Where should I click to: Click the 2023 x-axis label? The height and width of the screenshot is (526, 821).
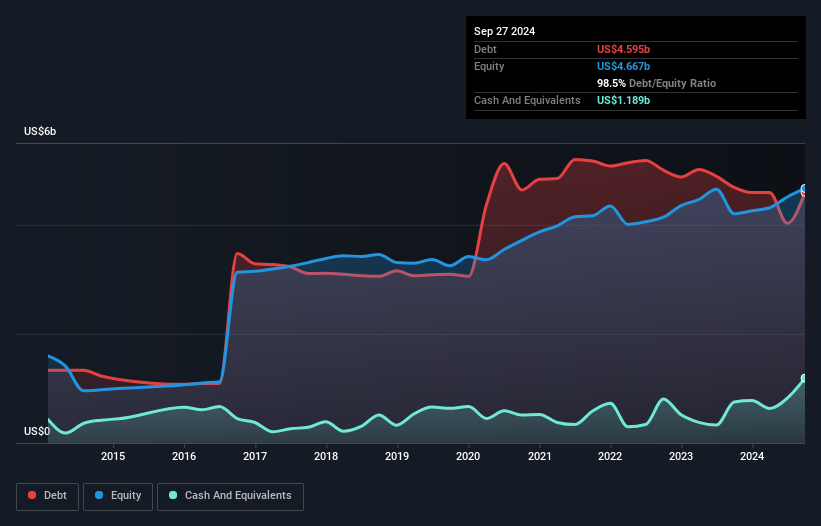pos(681,456)
